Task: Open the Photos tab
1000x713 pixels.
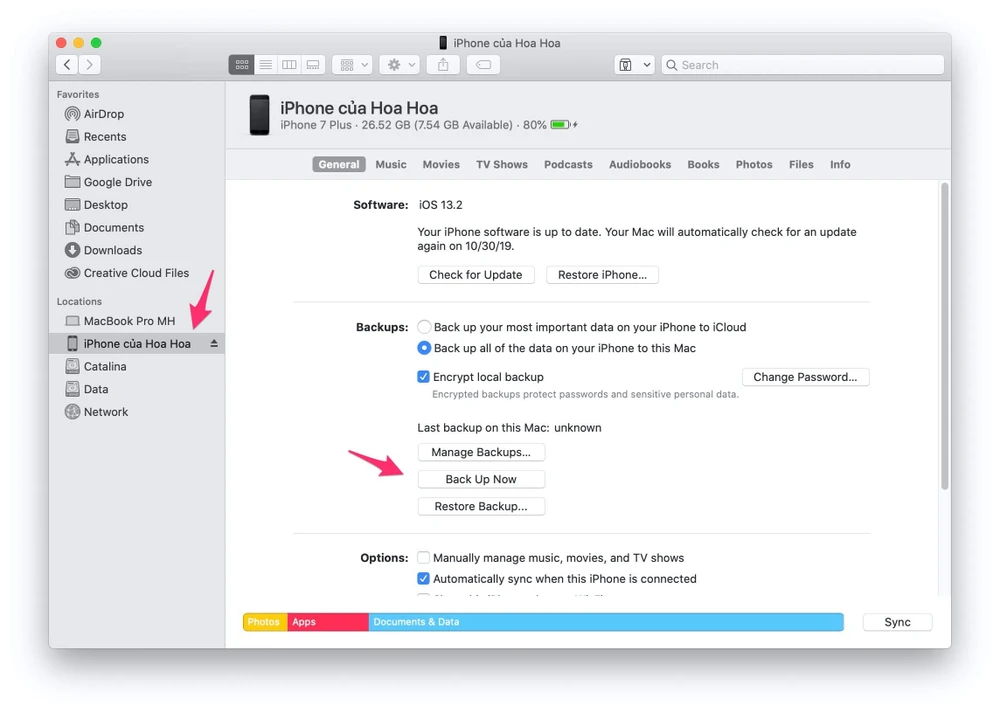Action: (754, 165)
